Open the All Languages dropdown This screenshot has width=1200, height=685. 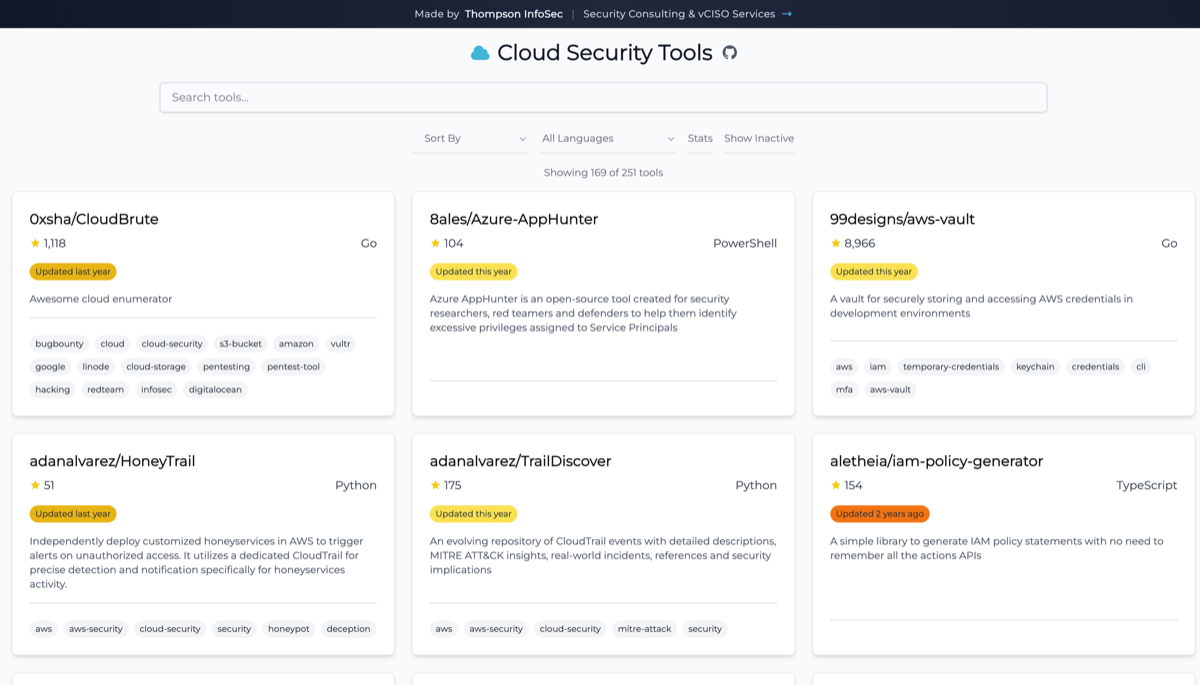(x=607, y=139)
